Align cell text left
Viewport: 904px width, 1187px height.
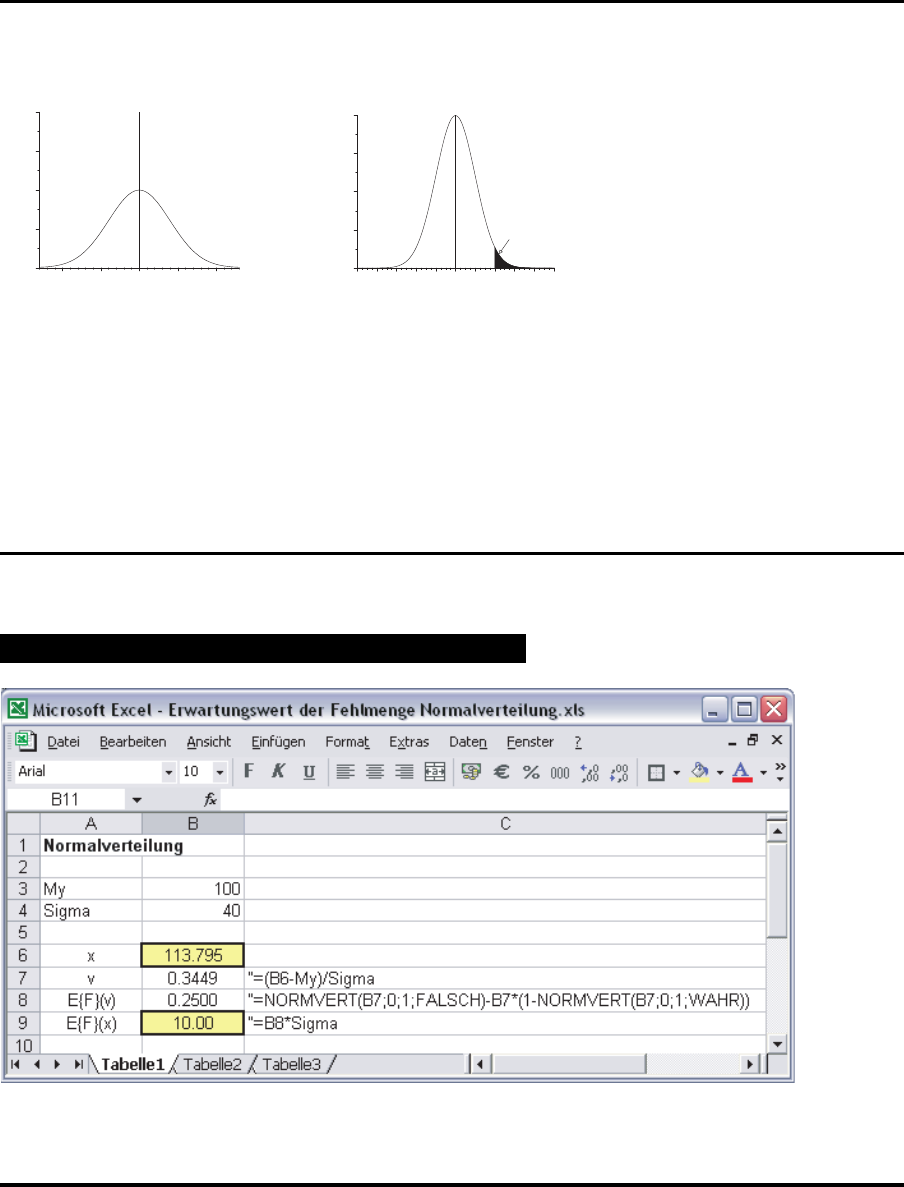[345, 772]
